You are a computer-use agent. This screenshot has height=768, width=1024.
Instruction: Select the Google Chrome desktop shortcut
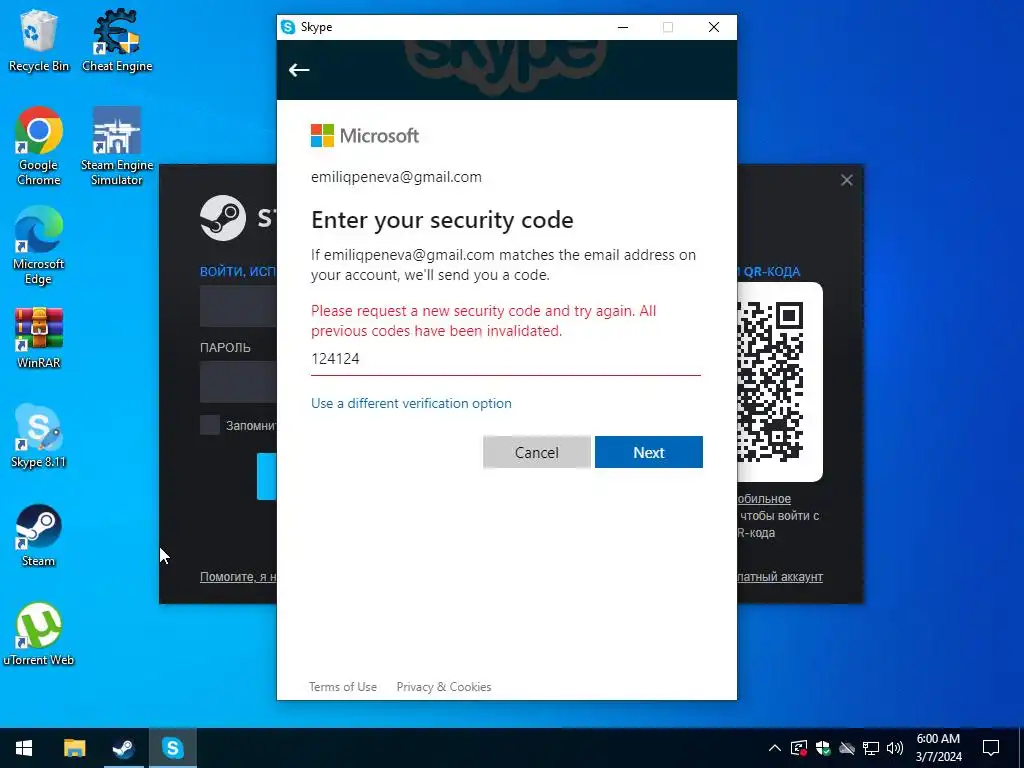[39, 146]
